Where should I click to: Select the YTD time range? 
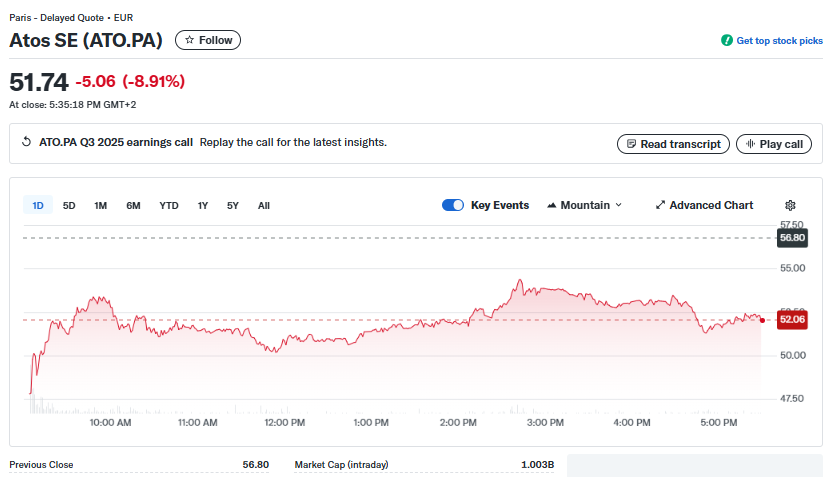click(x=169, y=205)
